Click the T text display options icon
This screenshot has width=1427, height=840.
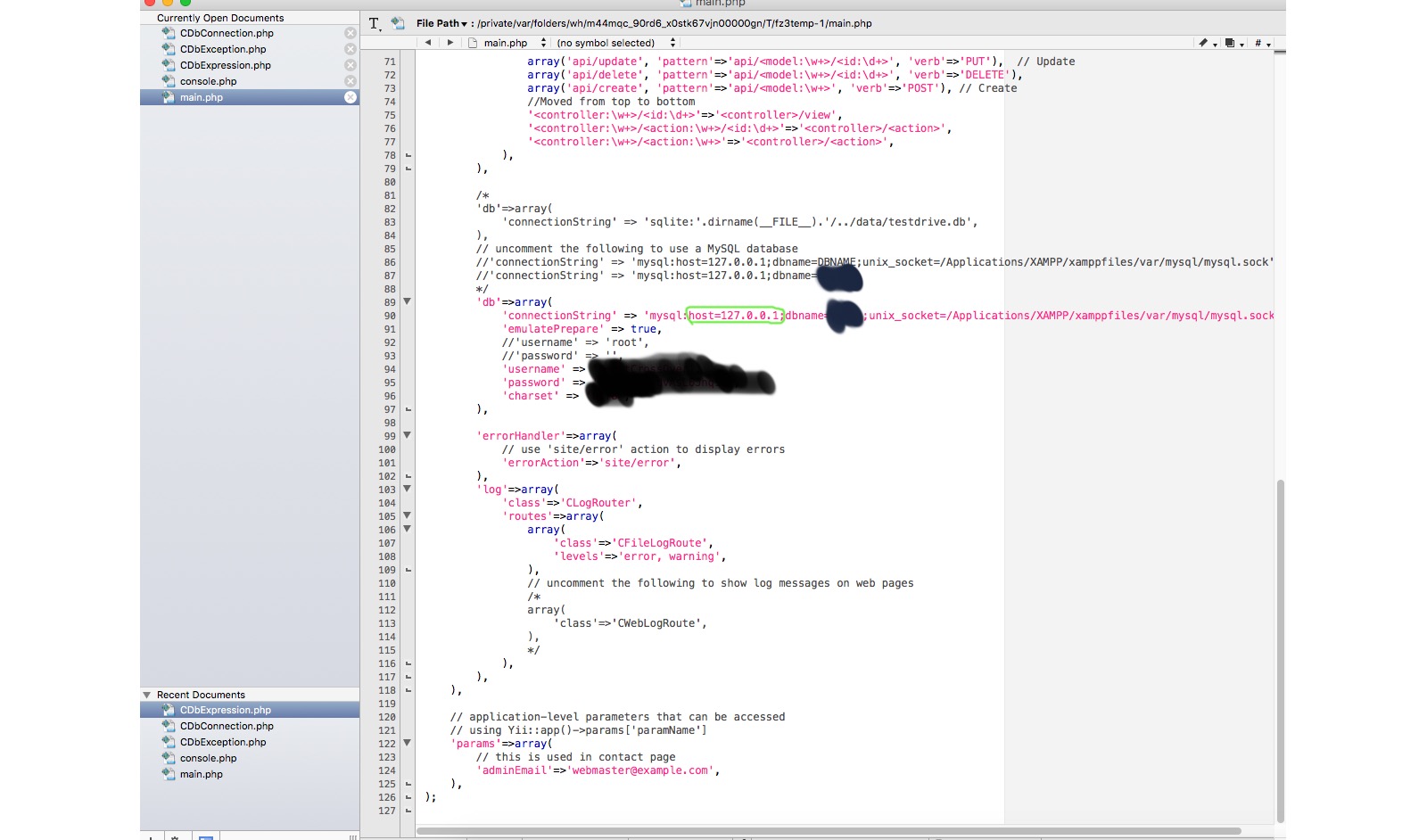(374, 23)
